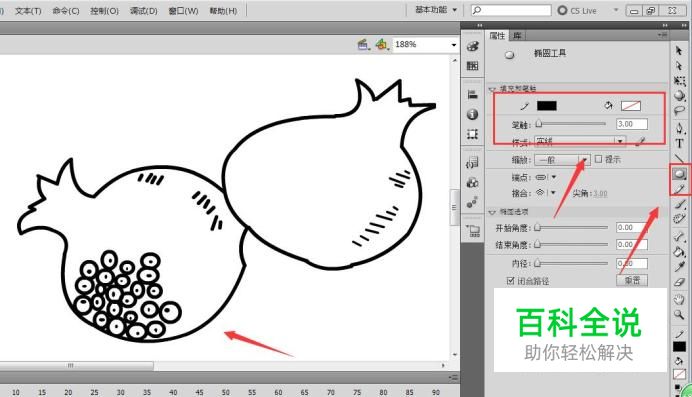Select the Oval tool in toolbox

point(679,174)
